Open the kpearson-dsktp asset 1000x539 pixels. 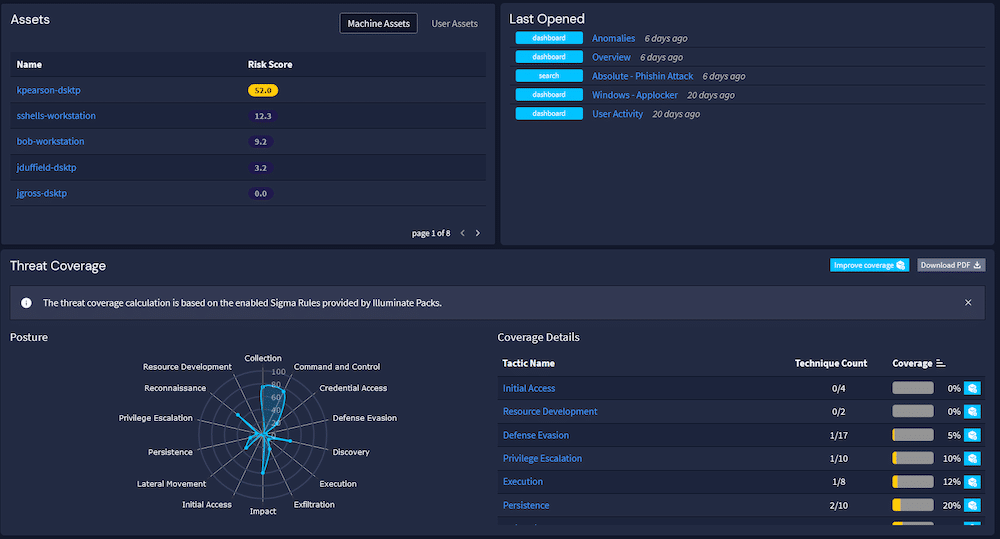(48, 90)
